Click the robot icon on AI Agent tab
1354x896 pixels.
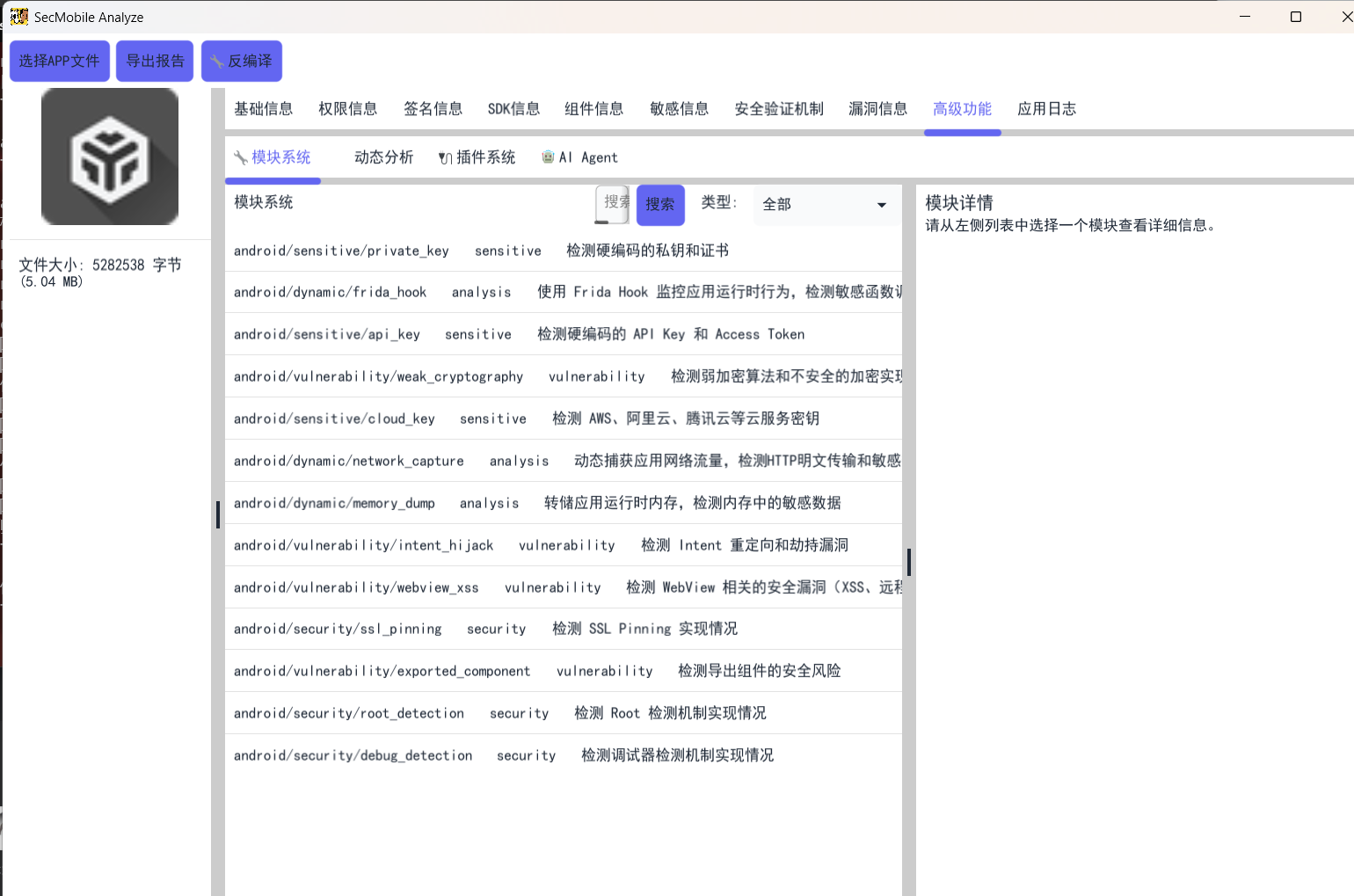548,157
